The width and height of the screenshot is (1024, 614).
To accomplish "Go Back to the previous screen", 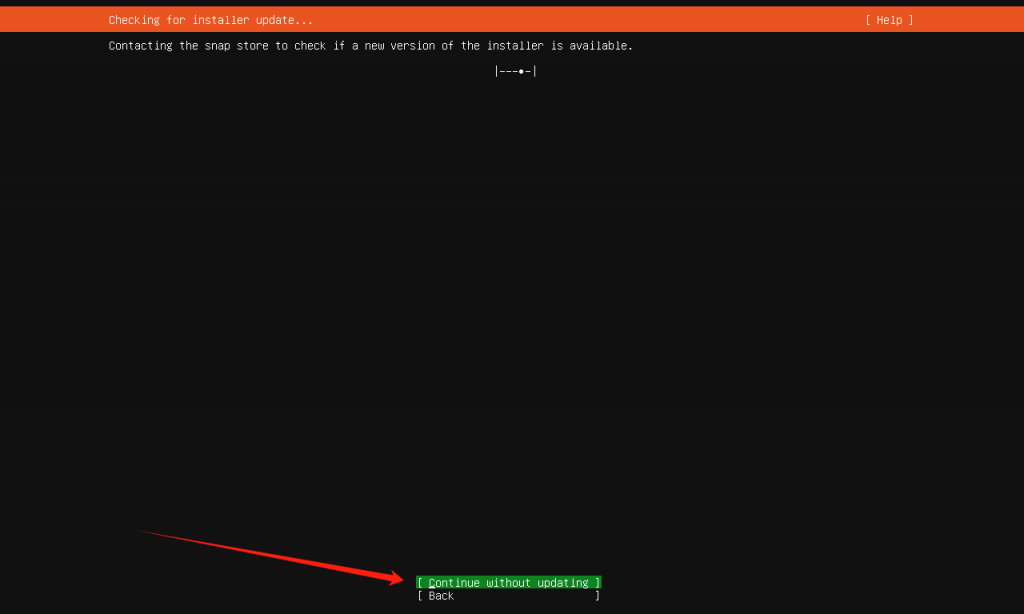I will click(x=441, y=596).
